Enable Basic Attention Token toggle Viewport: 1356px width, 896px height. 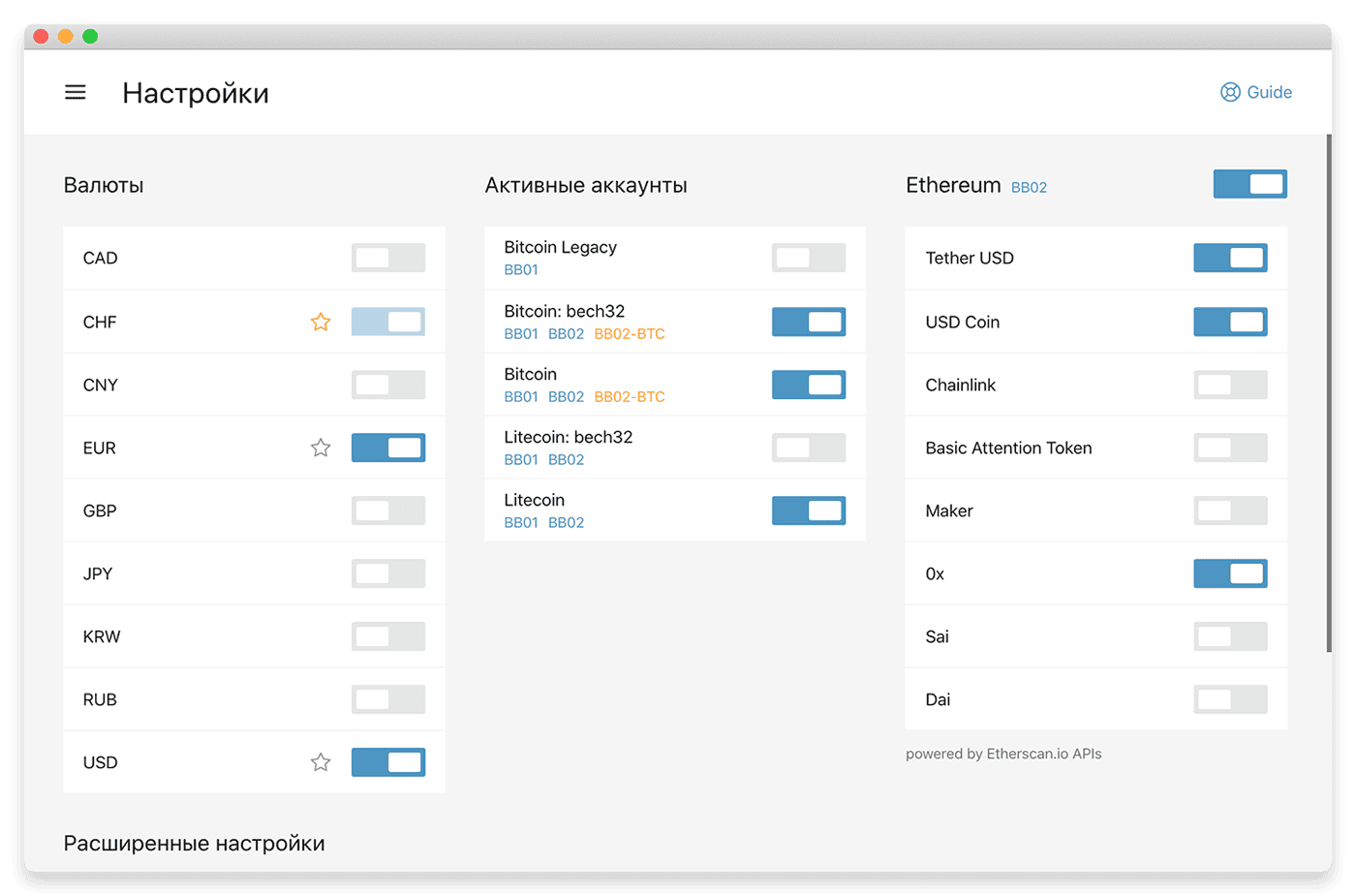click(x=1230, y=448)
